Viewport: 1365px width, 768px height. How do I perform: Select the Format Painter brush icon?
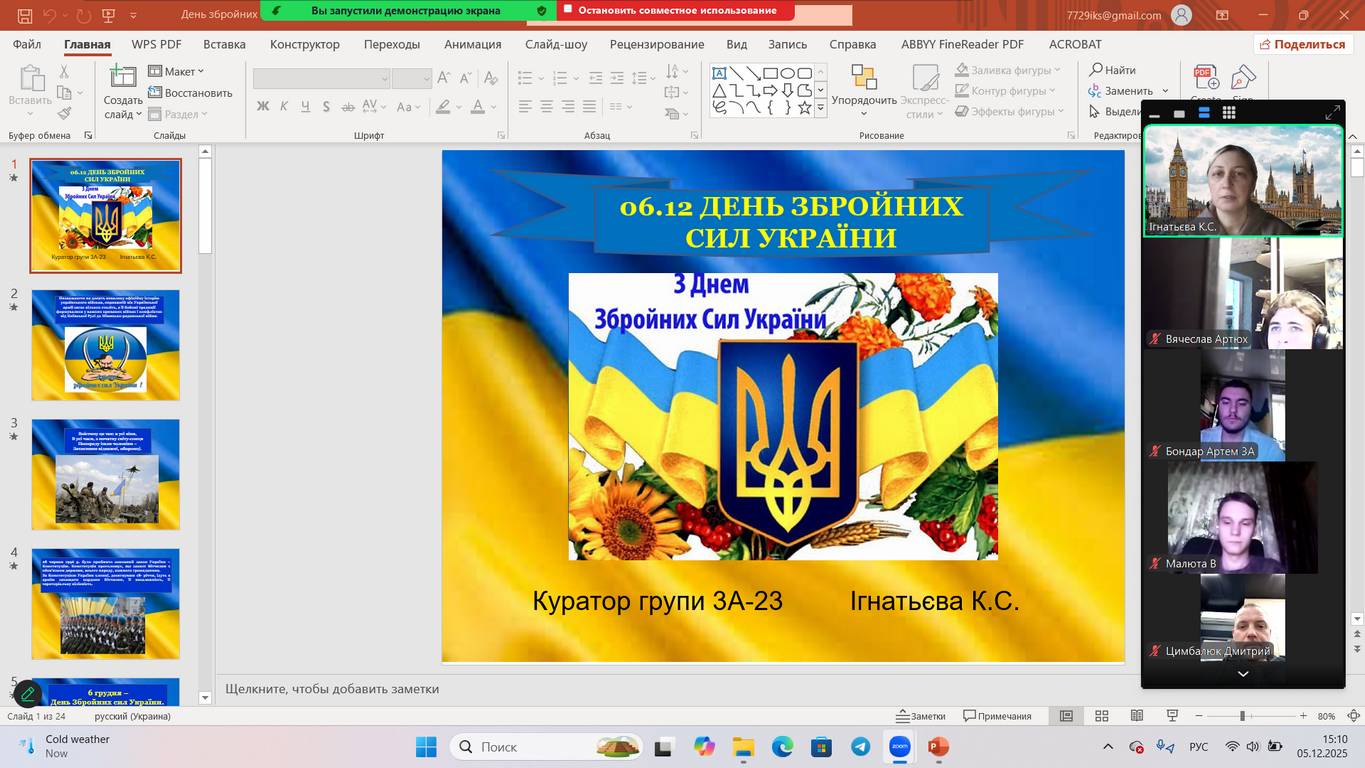[x=64, y=114]
